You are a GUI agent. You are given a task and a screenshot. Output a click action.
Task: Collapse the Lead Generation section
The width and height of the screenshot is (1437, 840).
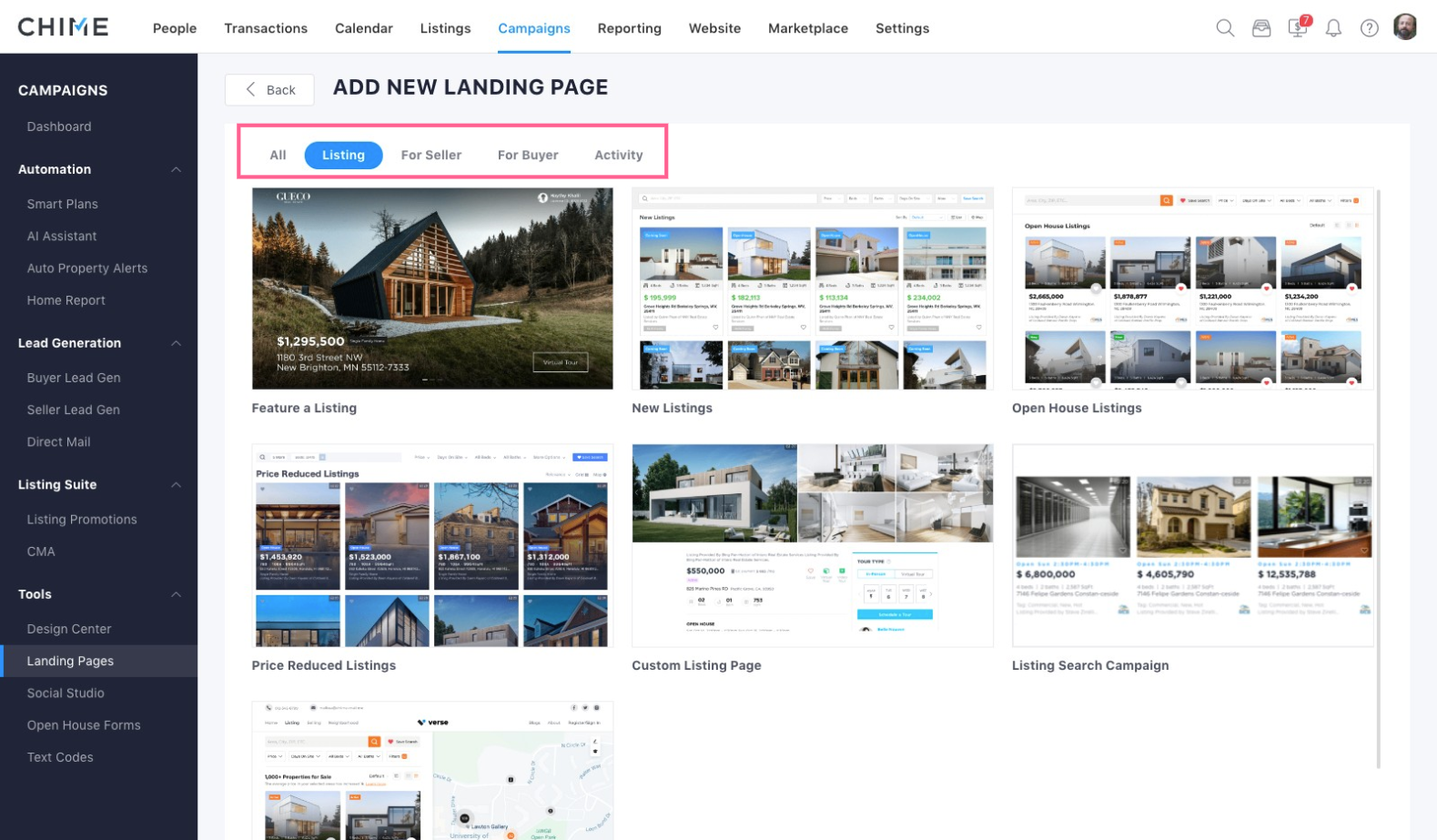176,343
